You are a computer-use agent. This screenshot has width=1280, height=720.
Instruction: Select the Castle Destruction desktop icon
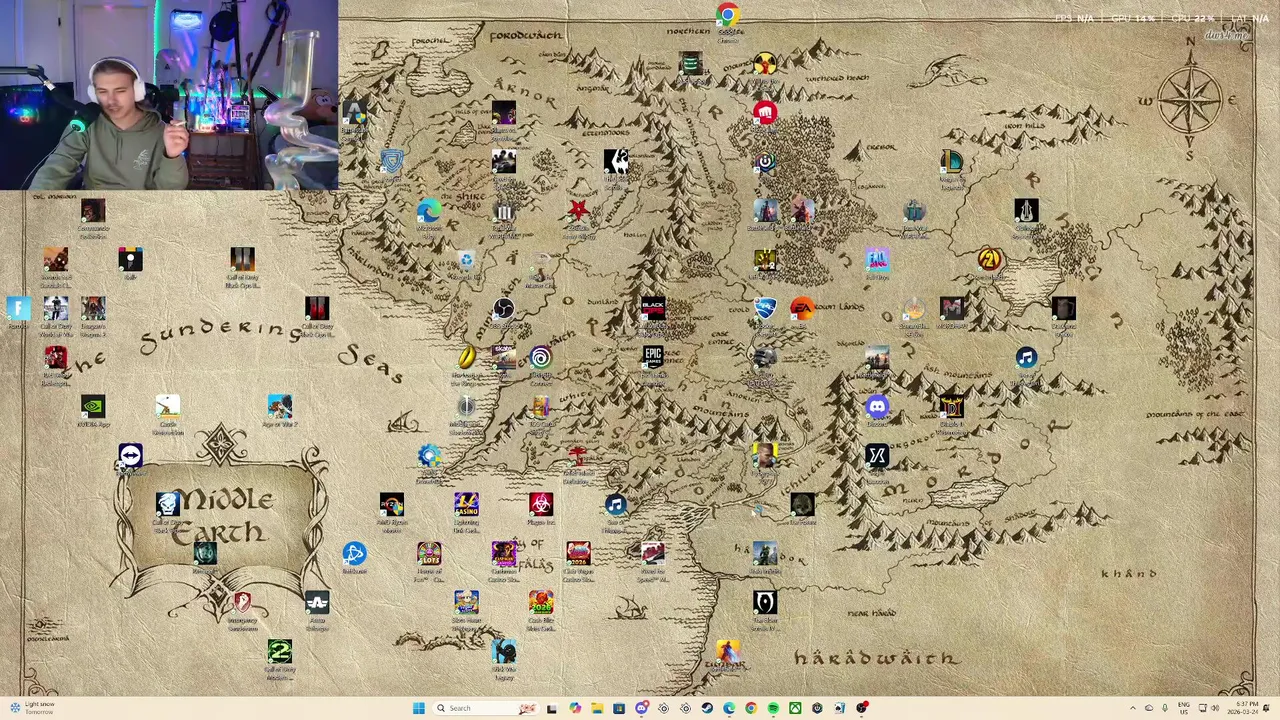point(168,407)
